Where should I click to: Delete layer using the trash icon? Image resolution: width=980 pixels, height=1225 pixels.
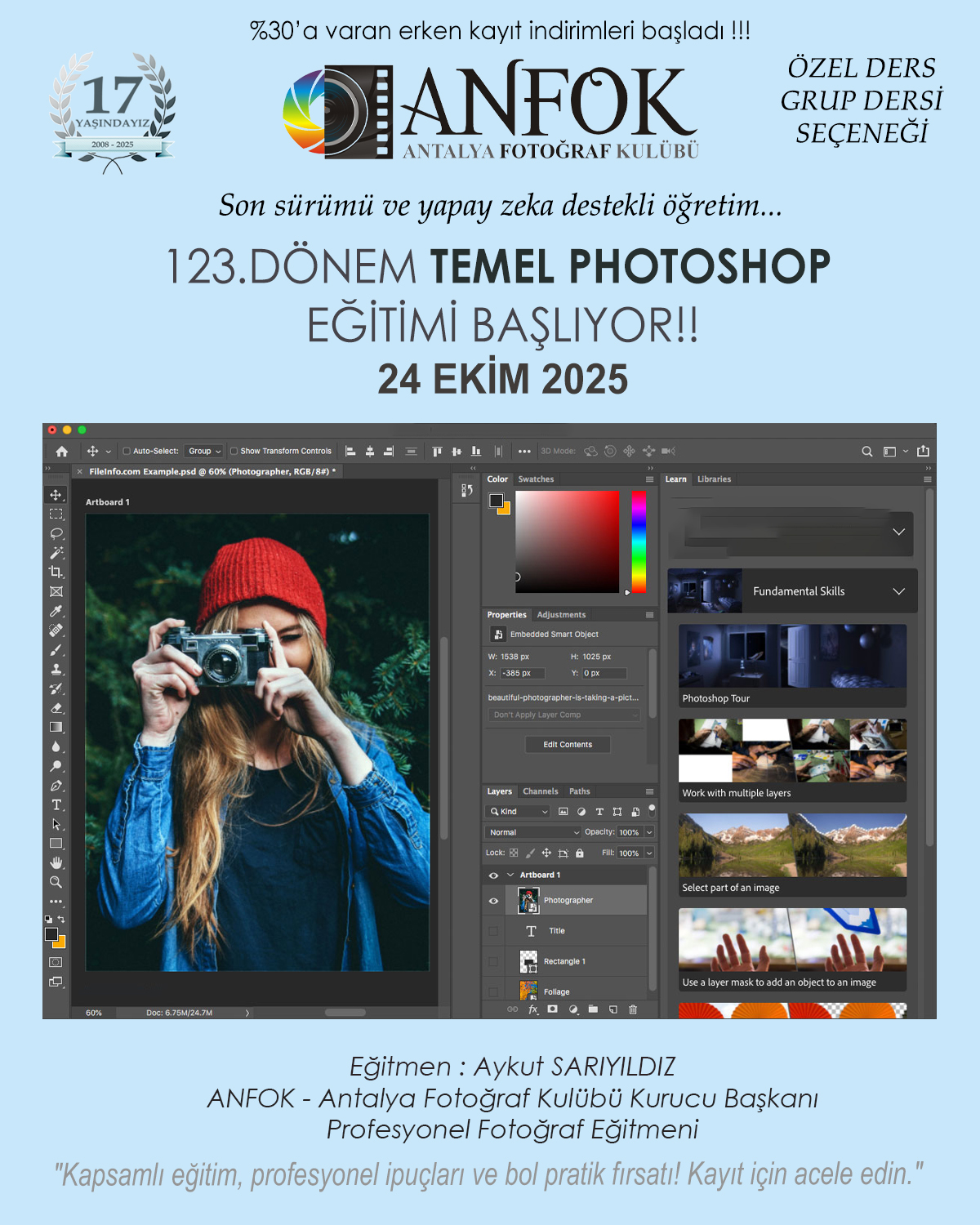(x=633, y=1009)
